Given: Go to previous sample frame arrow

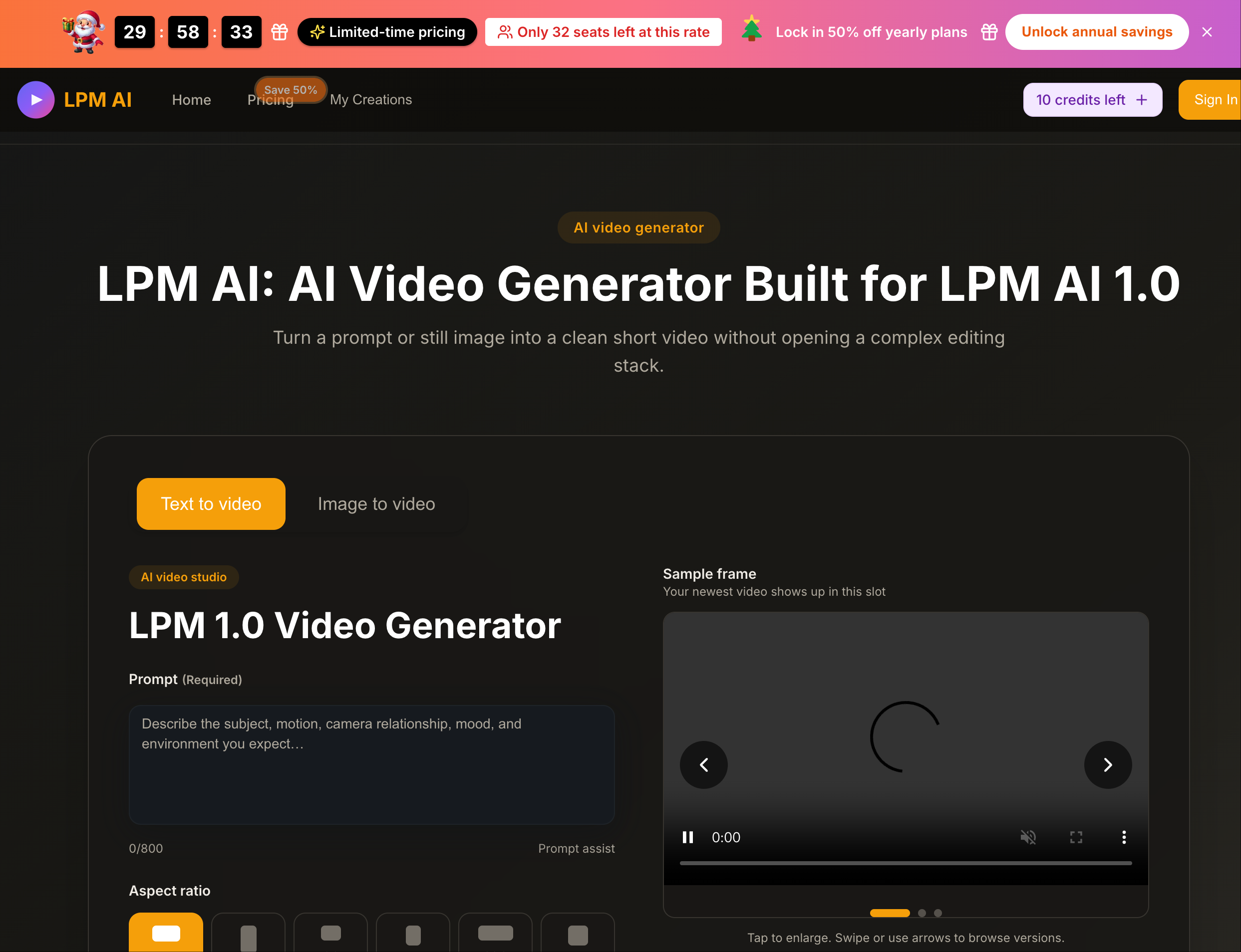Looking at the screenshot, I should pos(703,764).
